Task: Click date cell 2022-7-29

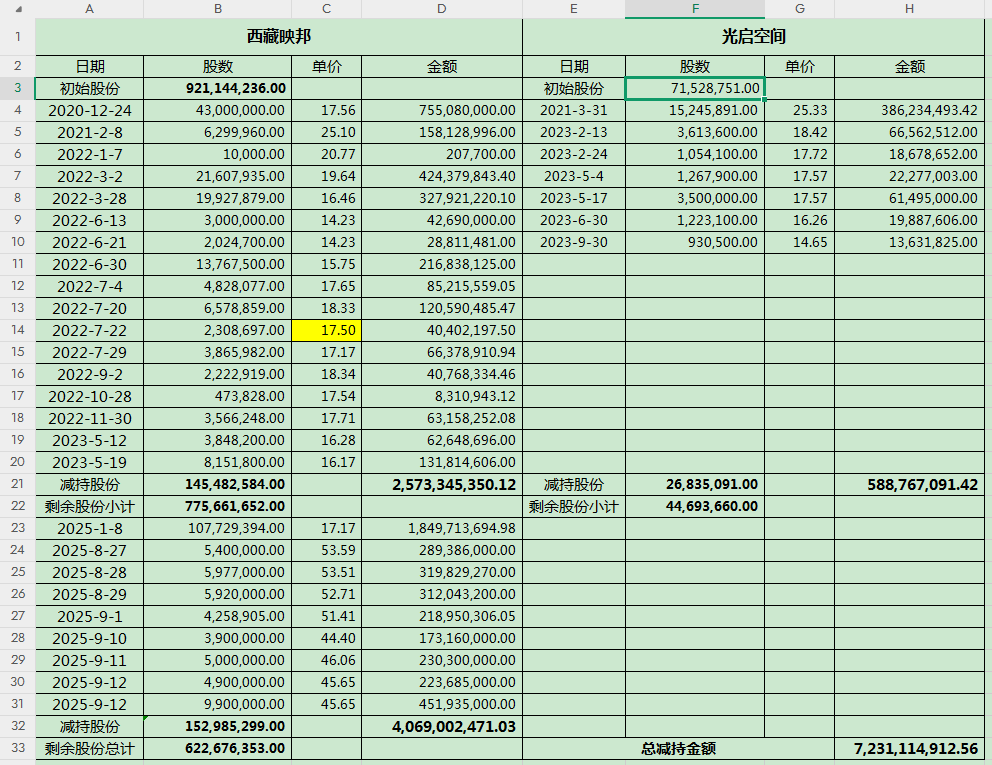Action: [x=89, y=352]
